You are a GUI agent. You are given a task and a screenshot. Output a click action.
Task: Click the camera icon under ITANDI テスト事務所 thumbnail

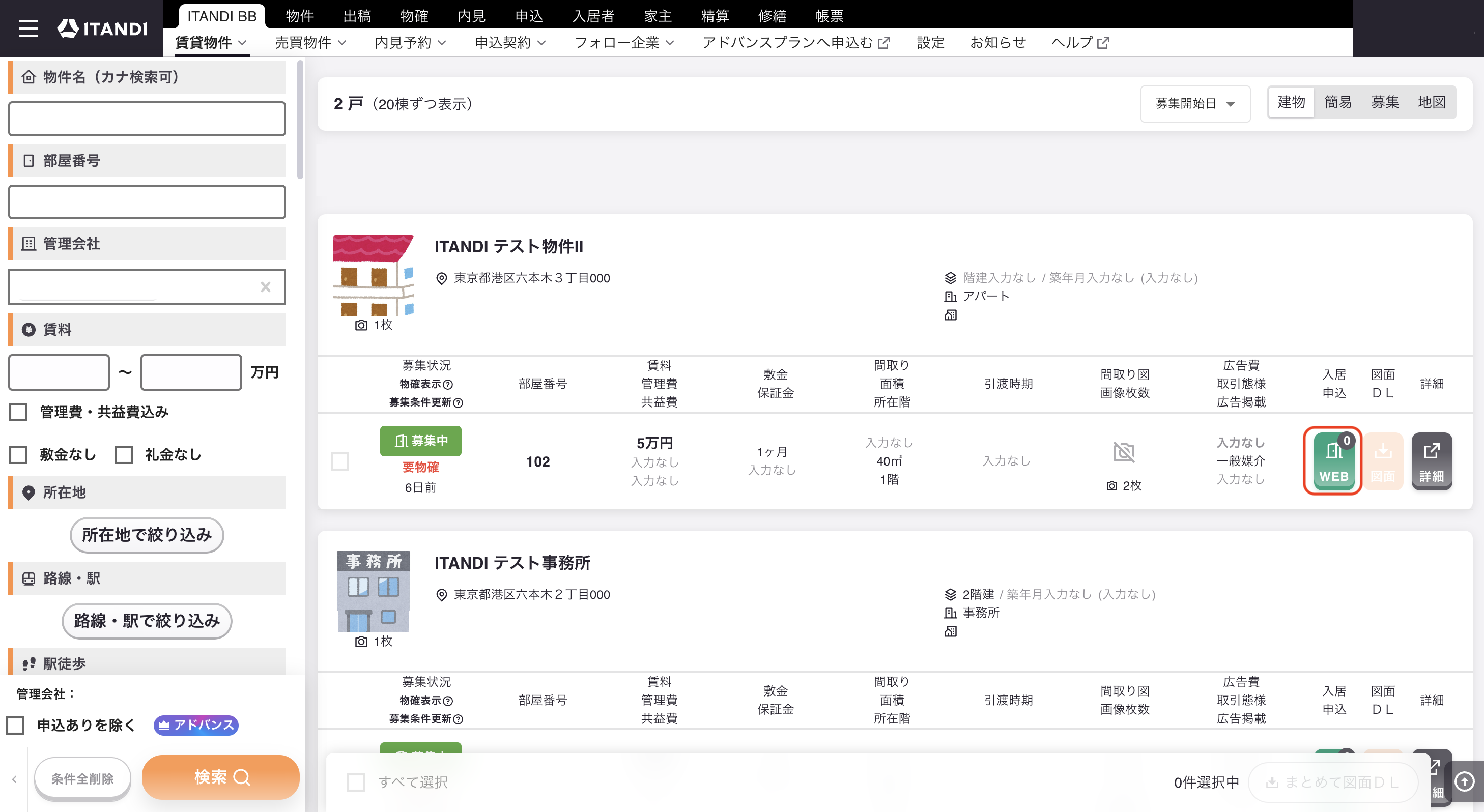point(361,642)
